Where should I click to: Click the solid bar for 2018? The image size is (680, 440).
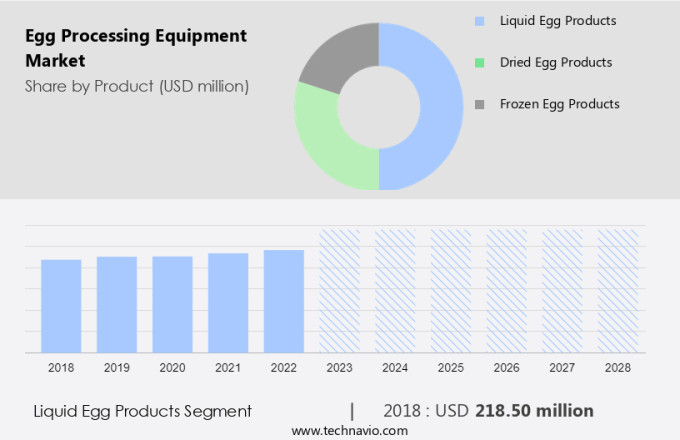[x=61, y=305]
